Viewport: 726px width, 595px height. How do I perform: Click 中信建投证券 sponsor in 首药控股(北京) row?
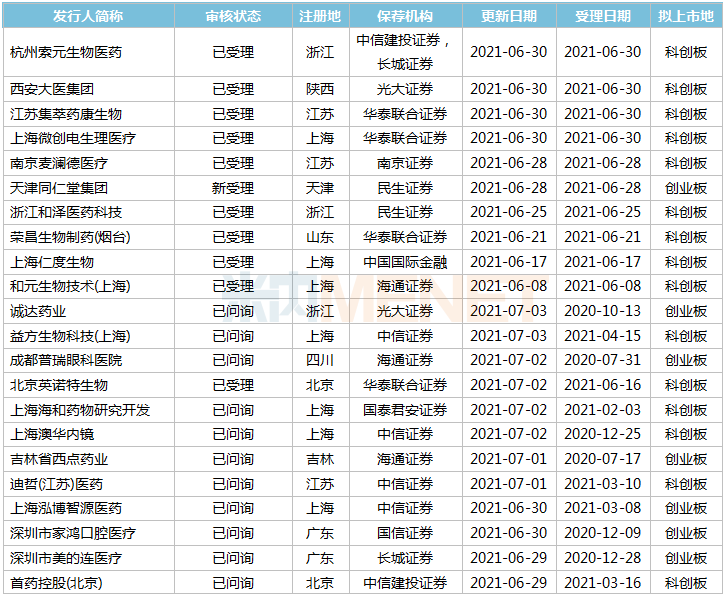(x=405, y=582)
